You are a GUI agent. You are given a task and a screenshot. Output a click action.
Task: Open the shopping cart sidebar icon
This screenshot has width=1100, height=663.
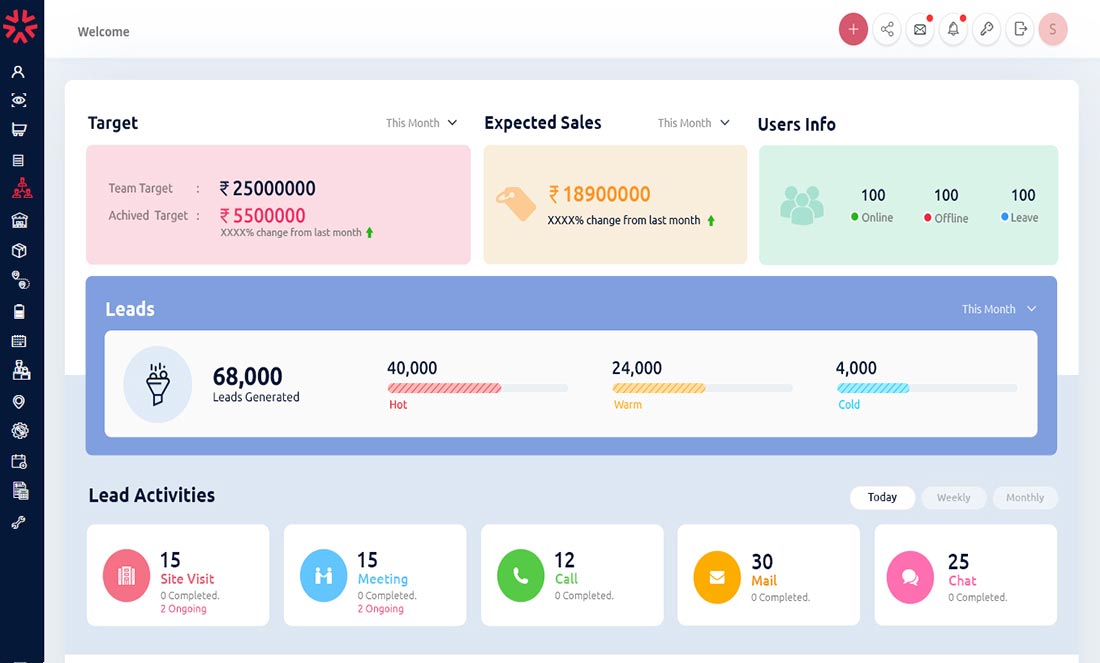(x=19, y=130)
